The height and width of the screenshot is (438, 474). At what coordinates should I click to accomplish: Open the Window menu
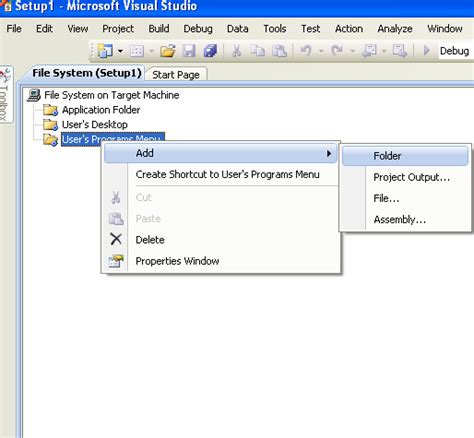point(445,29)
